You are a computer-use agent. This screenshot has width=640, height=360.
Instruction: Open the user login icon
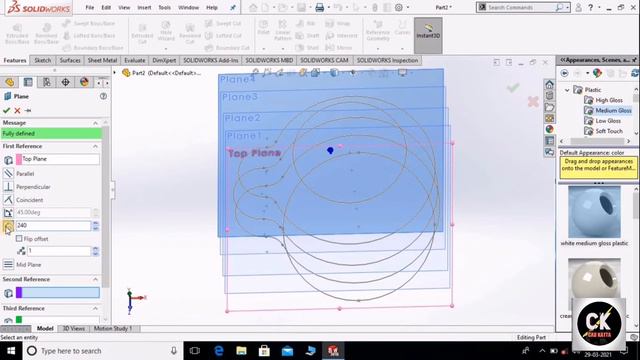coord(578,7)
